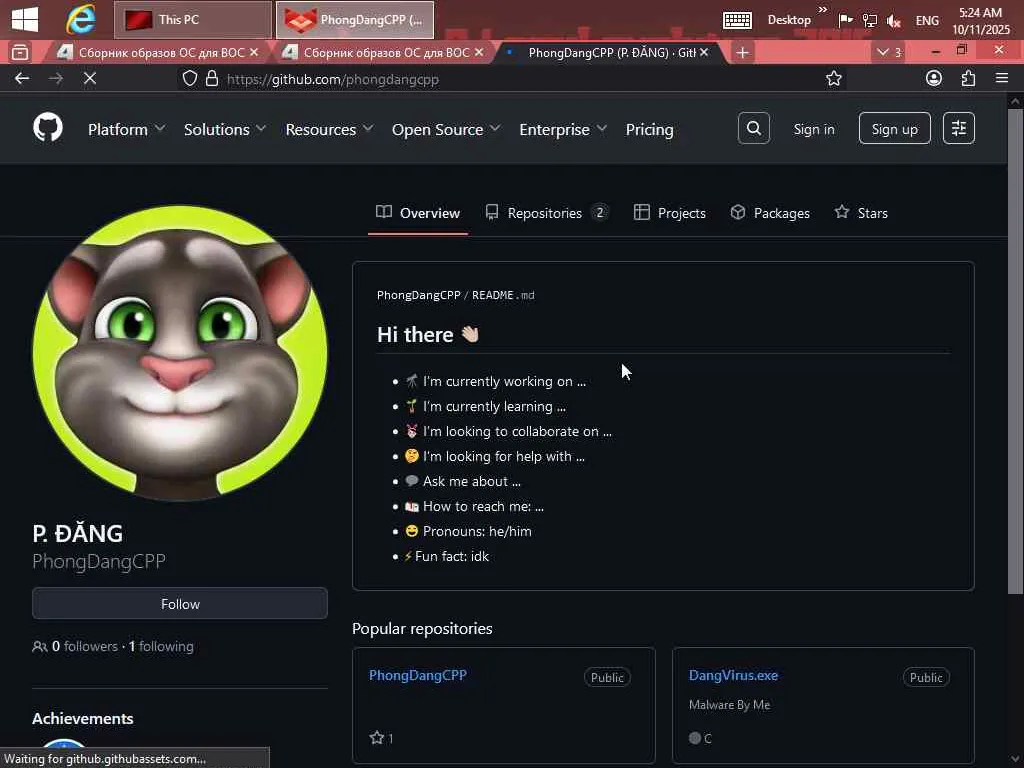This screenshot has height=768, width=1024.
Task: Click the Pronouns: he/him line
Action: click(x=469, y=531)
